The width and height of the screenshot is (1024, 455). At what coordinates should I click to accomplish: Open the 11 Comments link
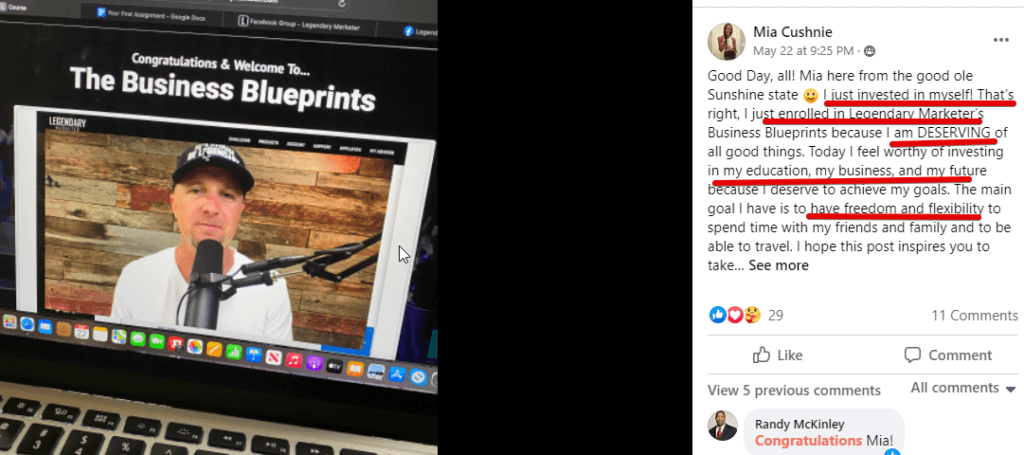(974, 315)
